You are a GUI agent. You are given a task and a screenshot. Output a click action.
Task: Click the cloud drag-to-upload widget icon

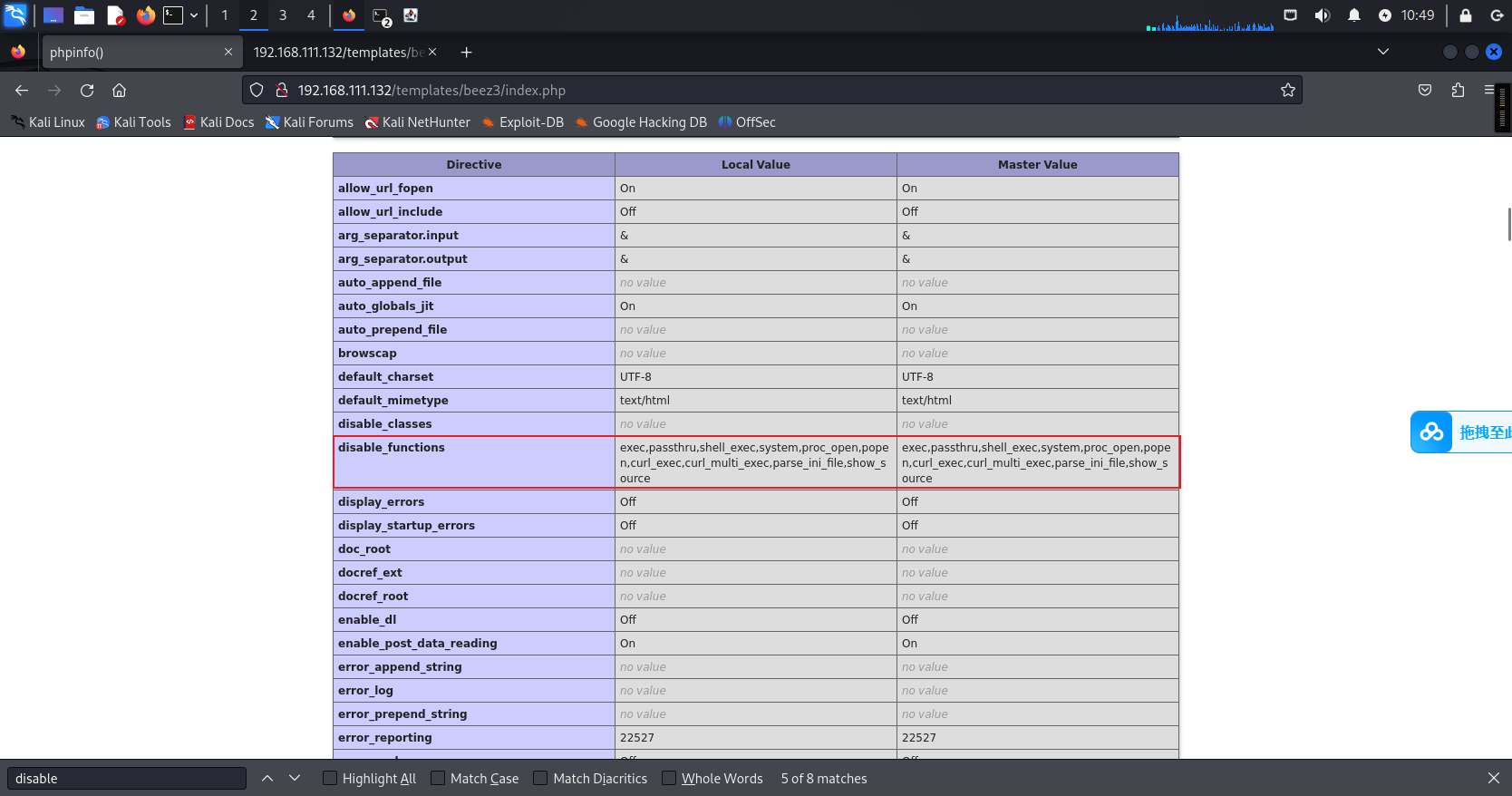(1431, 432)
